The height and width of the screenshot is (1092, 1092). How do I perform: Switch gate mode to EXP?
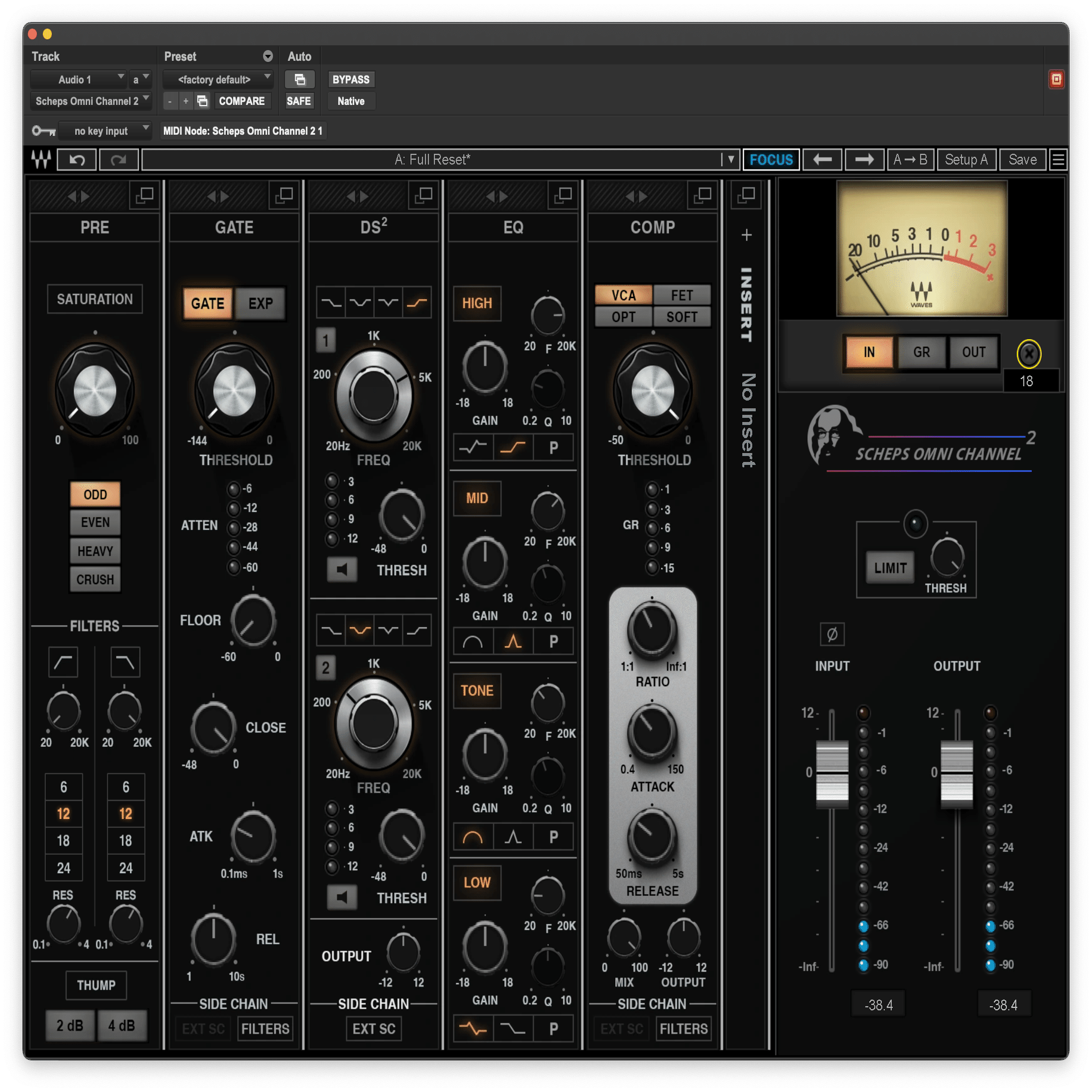260,303
